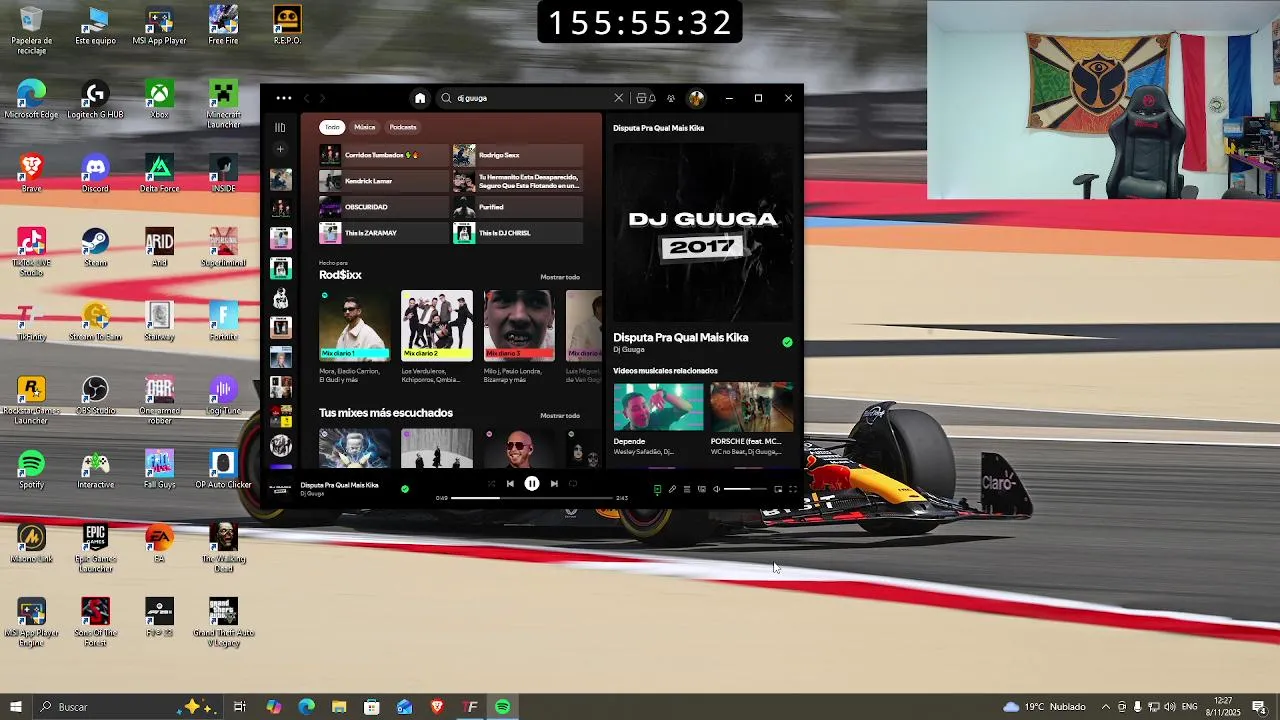Open Friend Activity icon
Viewport: 1280px width, 720px height.
pos(671,98)
